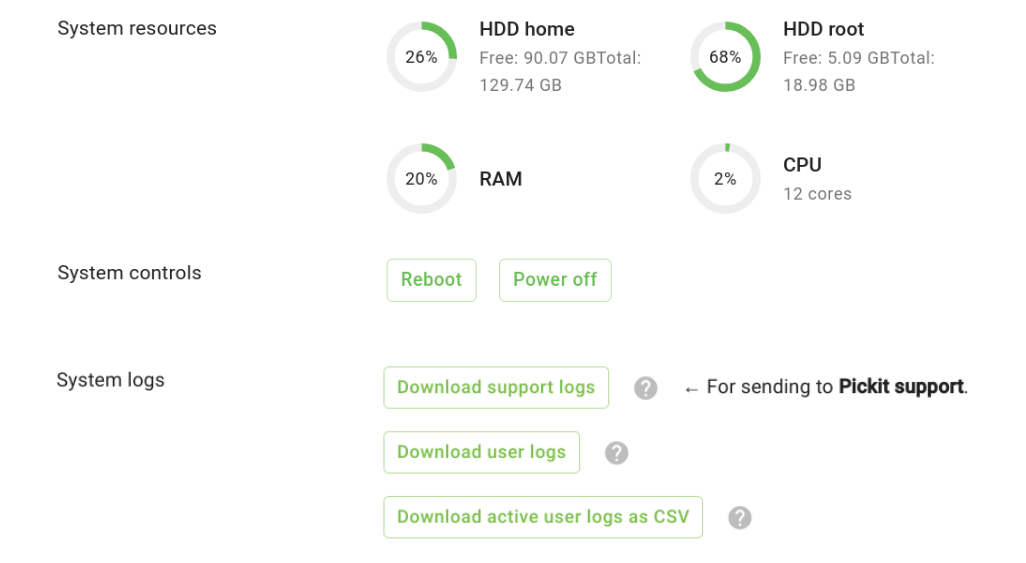This screenshot has width=1026, height=563.
Task: Click Download user logs button
Action: [x=481, y=452]
